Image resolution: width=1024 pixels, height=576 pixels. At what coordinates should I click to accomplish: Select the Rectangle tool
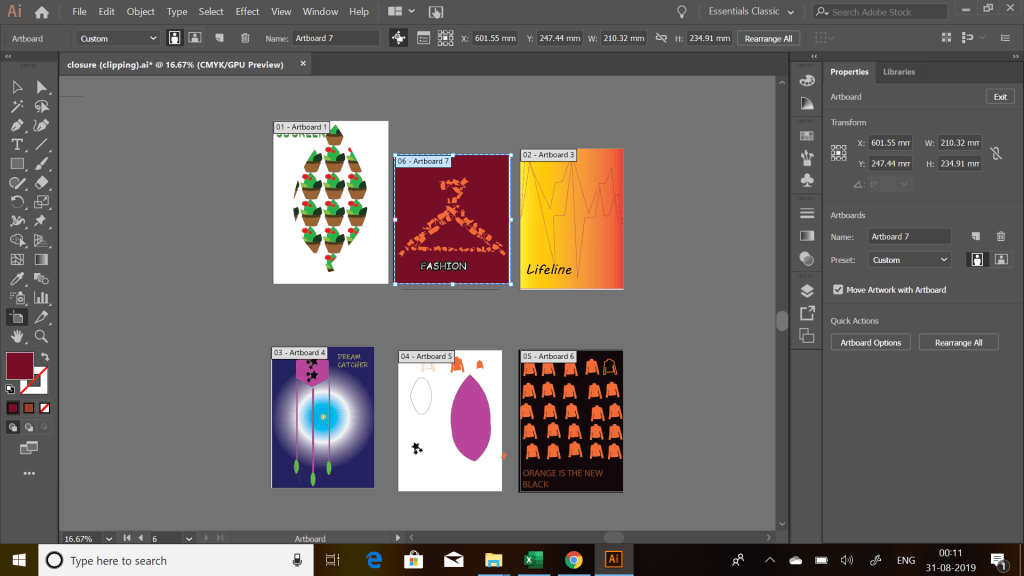(x=17, y=164)
